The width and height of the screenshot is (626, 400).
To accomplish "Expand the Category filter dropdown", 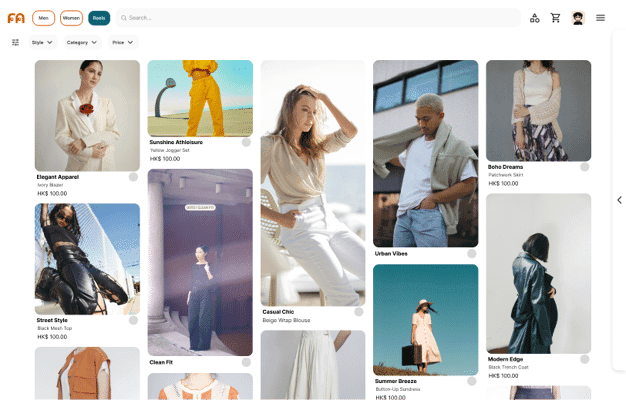I will coord(82,43).
